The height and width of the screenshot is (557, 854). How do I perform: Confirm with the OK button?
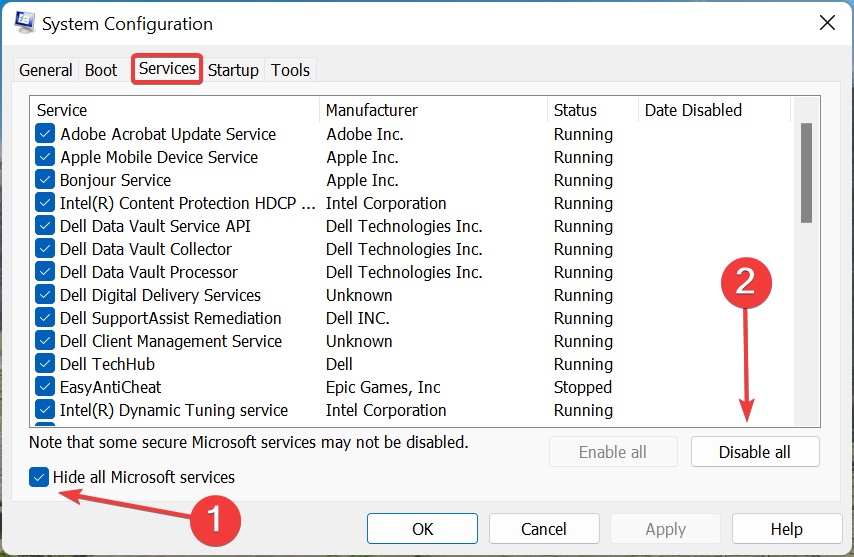pos(423,529)
